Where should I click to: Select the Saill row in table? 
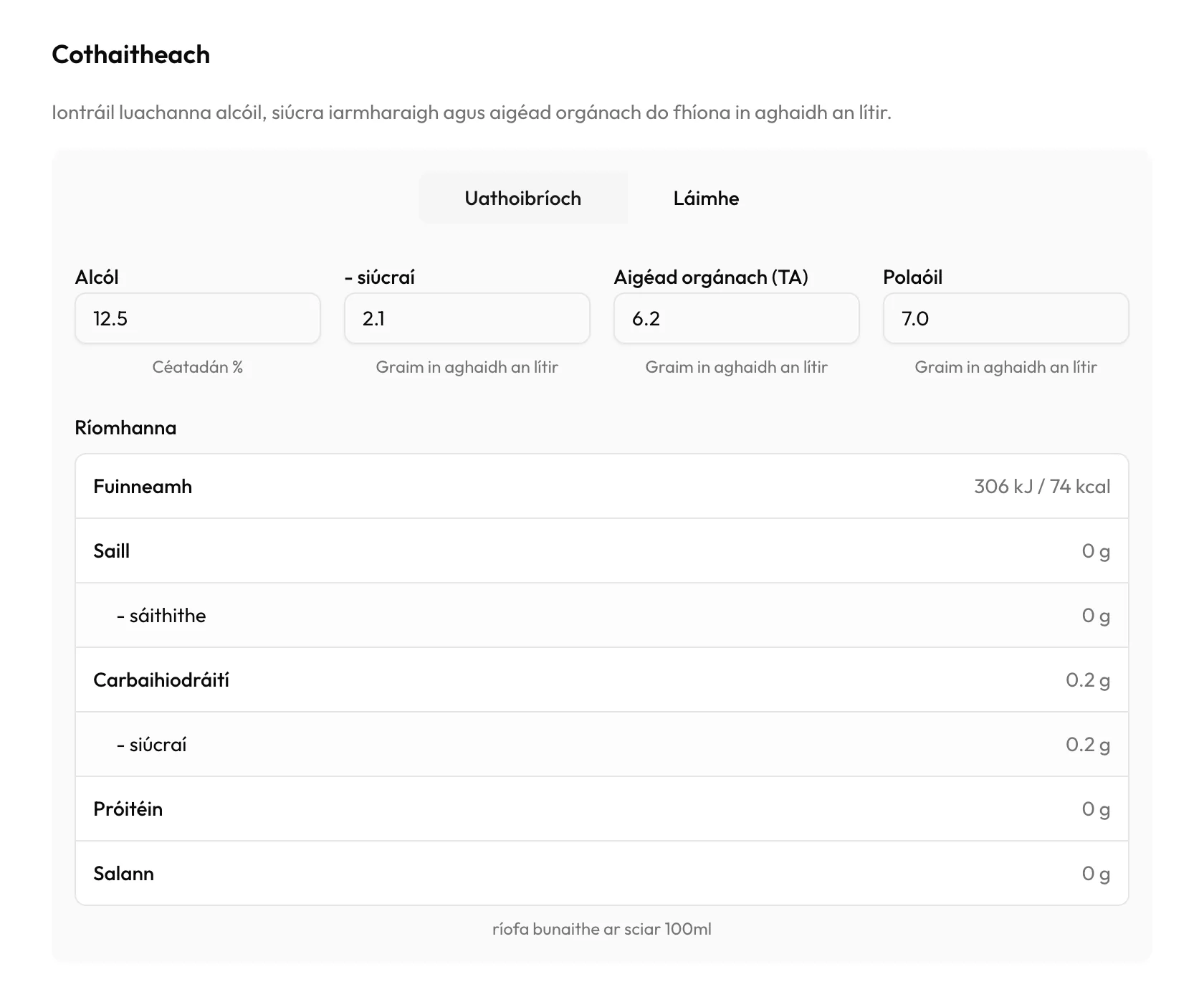tap(602, 550)
